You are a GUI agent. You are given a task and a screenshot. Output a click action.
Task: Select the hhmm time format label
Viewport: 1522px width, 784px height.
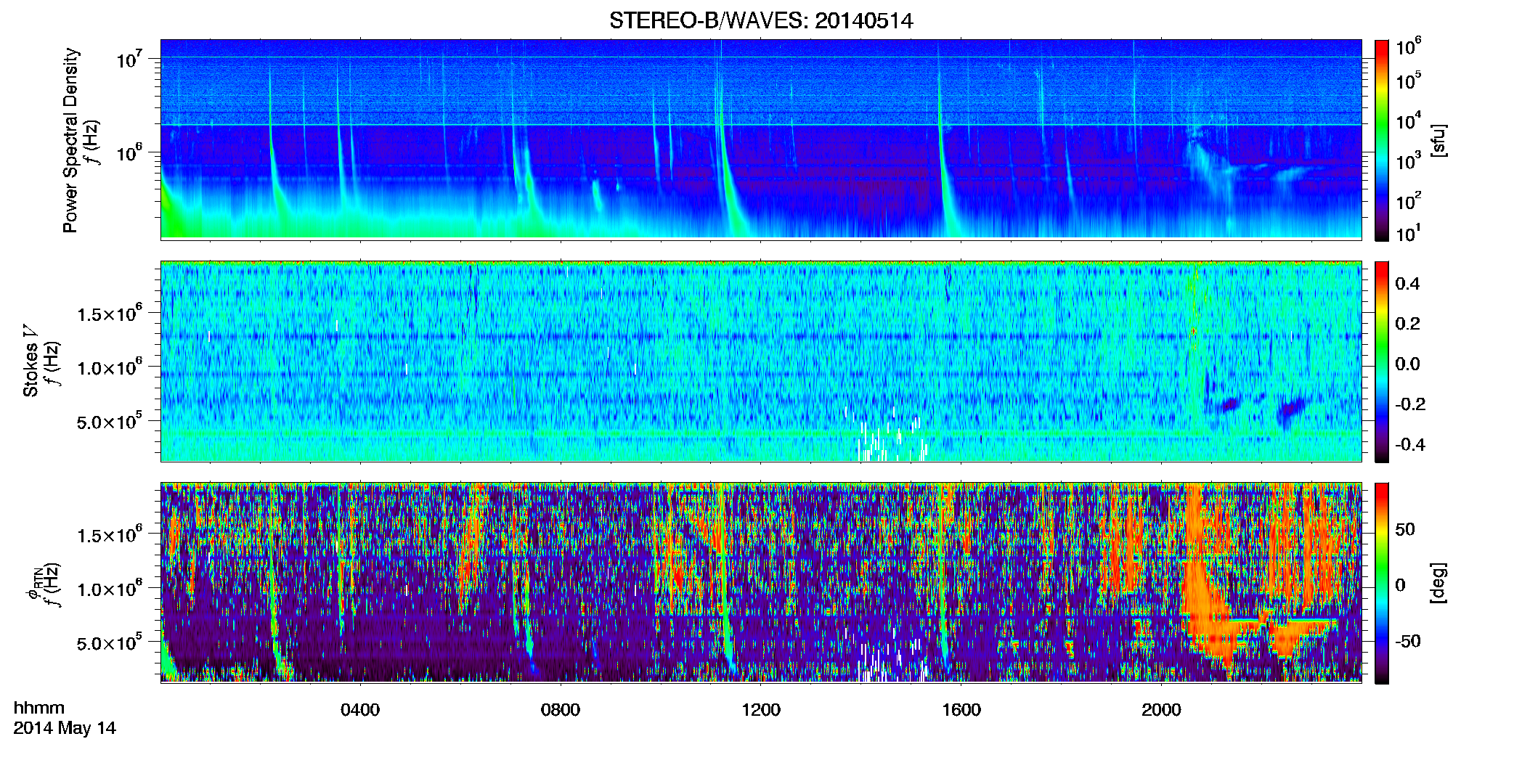click(x=39, y=708)
